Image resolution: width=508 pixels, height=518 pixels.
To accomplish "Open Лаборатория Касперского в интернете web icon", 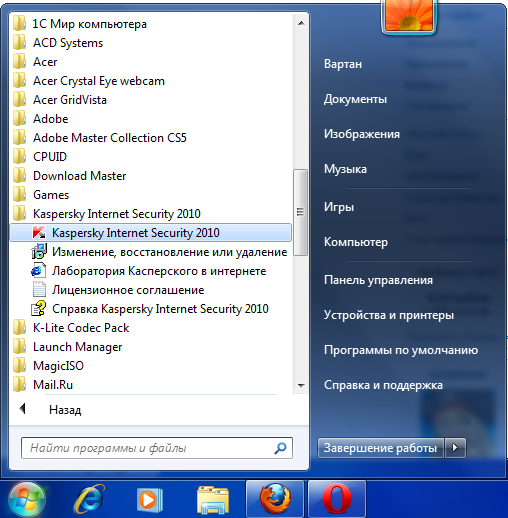I will click(x=39, y=271).
